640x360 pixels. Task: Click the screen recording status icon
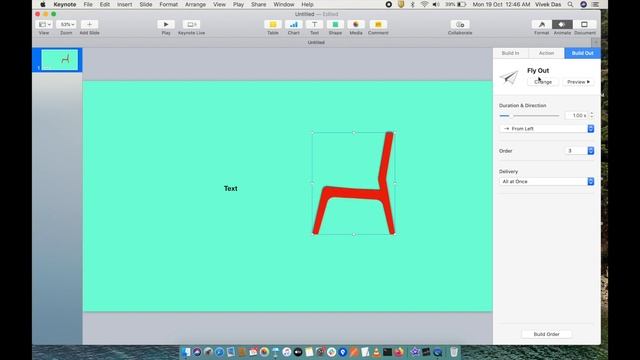pyautogui.click(x=389, y=4)
